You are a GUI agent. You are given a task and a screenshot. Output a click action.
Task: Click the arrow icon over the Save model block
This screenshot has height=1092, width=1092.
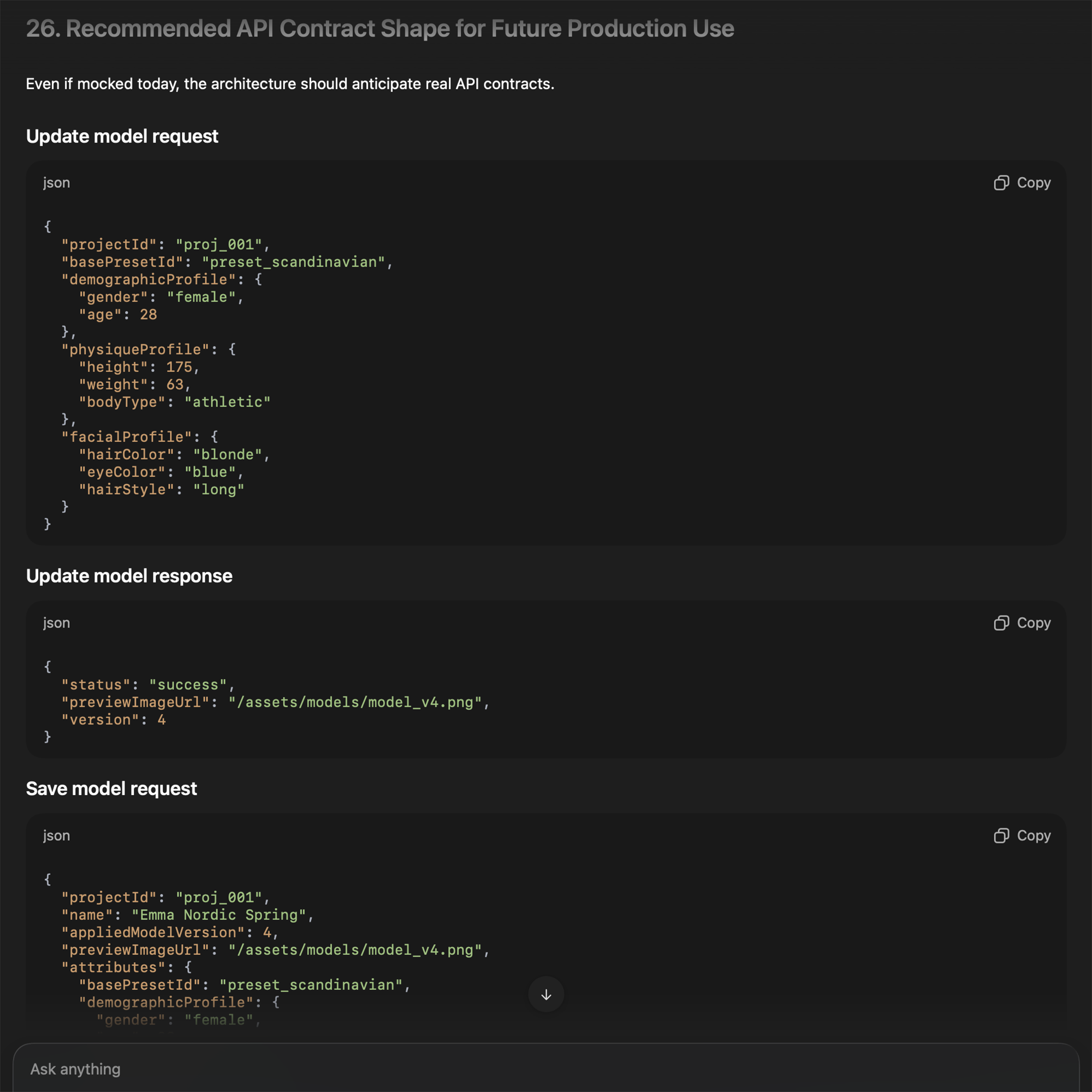pos(545,994)
